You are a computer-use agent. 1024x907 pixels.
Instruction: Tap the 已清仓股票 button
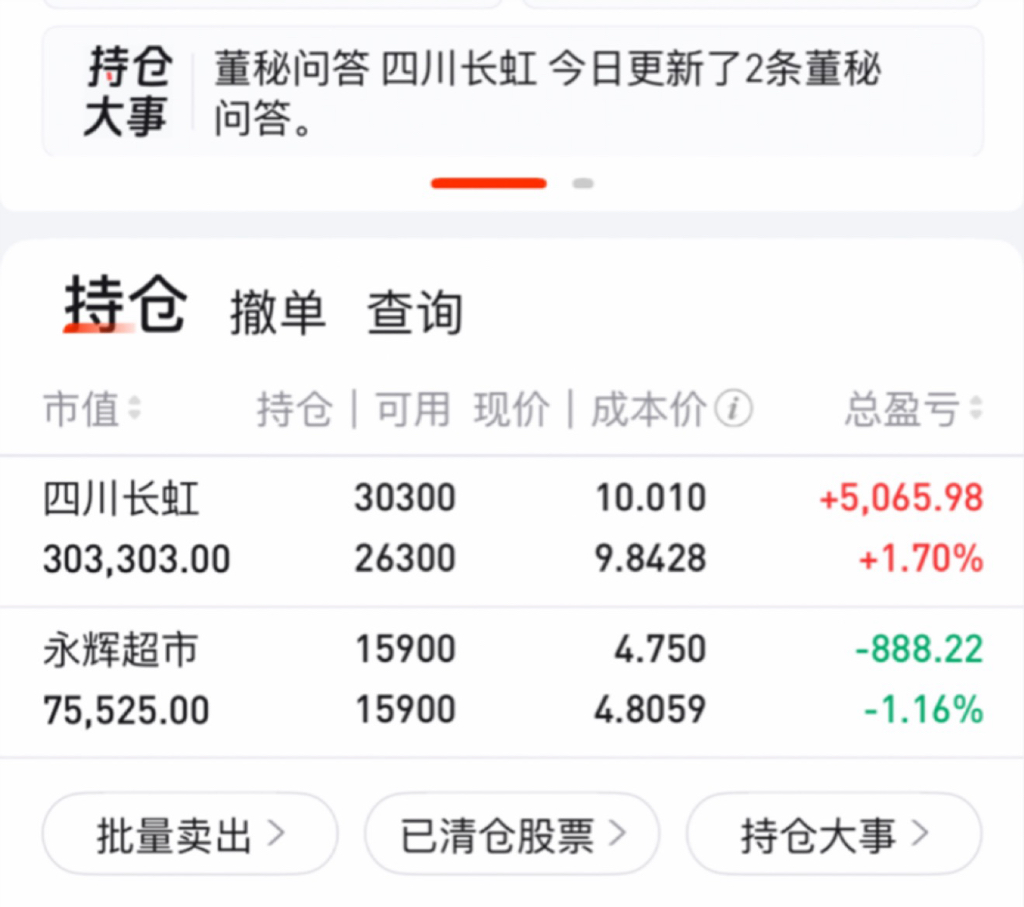click(512, 834)
